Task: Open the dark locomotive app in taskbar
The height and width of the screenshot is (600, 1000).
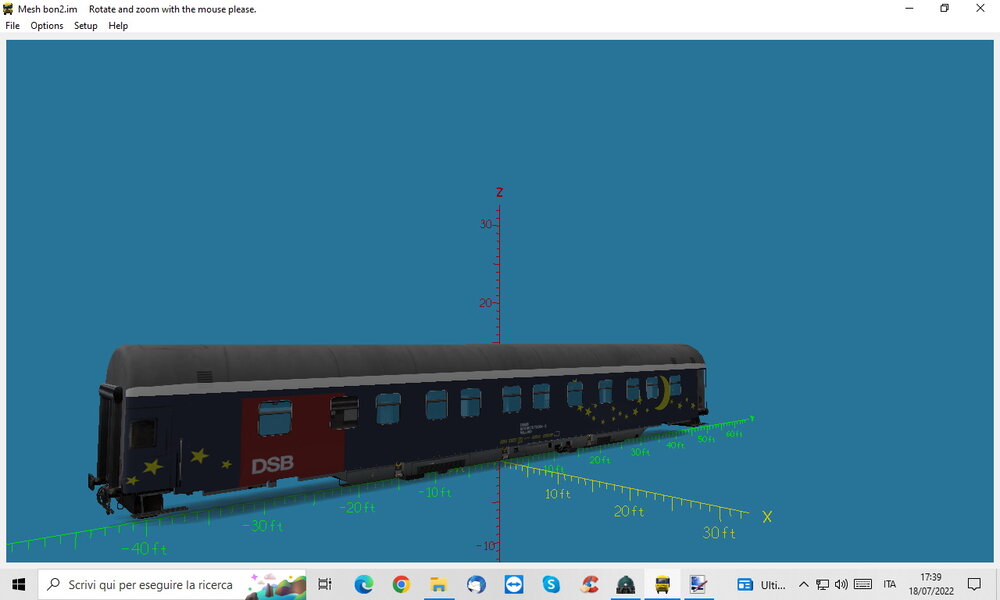Action: [x=626, y=584]
